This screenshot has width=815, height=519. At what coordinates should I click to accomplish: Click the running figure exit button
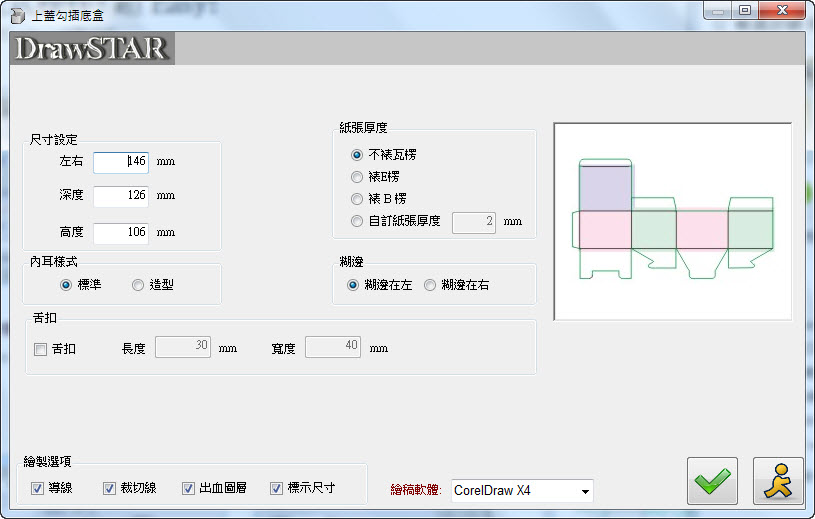click(x=778, y=480)
